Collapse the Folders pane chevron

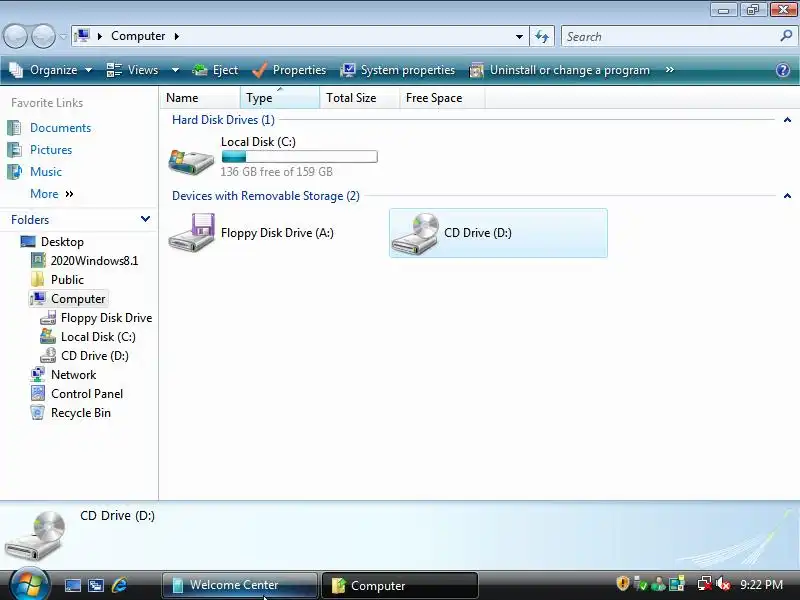pyautogui.click(x=145, y=219)
